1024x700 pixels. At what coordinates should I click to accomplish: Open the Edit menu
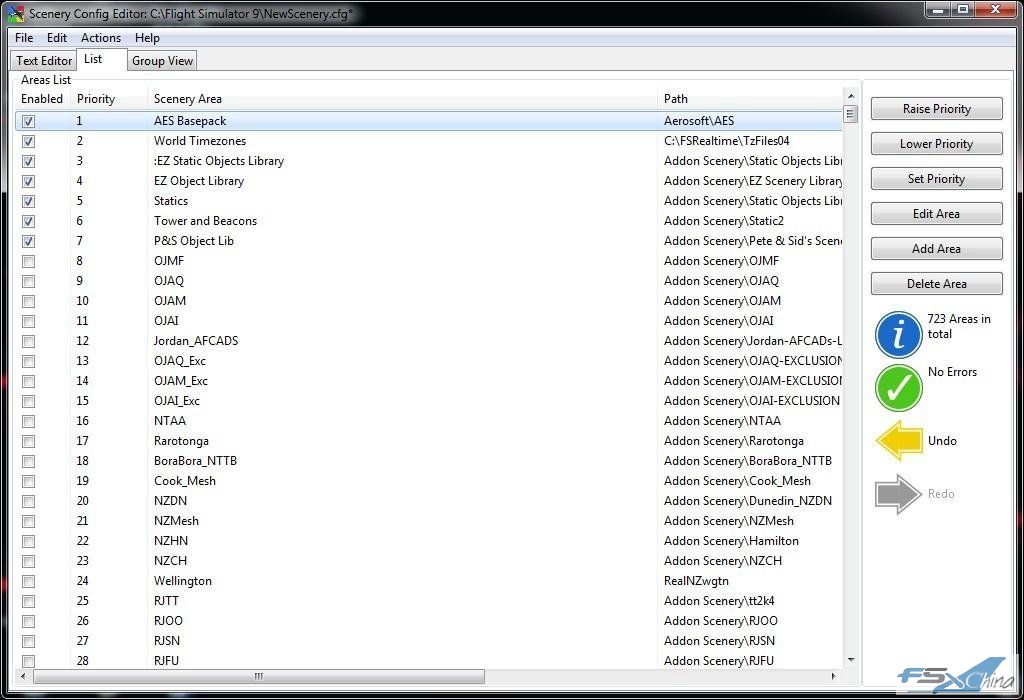[x=57, y=38]
